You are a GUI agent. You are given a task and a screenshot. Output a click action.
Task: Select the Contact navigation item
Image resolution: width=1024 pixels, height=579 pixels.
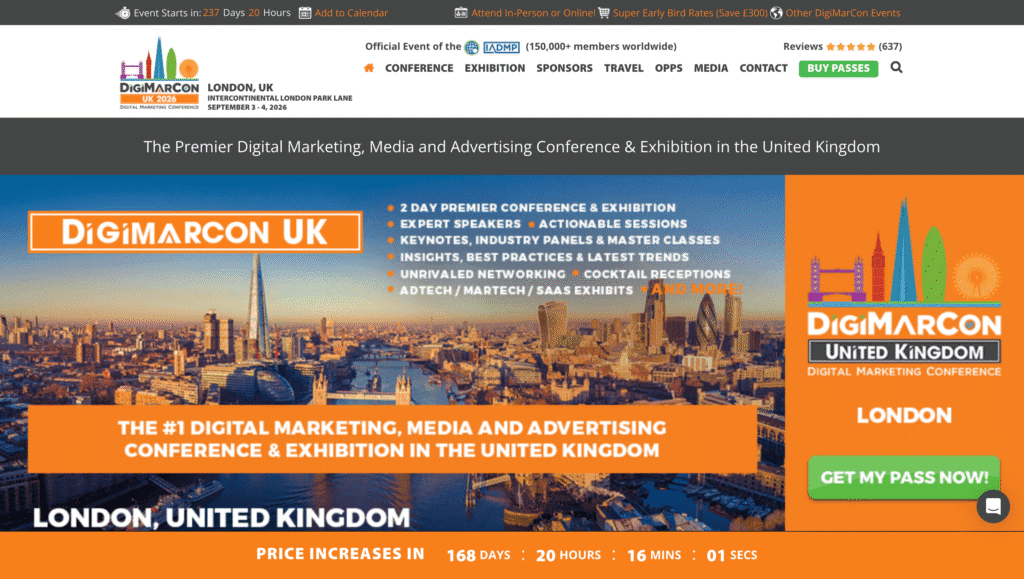(763, 68)
